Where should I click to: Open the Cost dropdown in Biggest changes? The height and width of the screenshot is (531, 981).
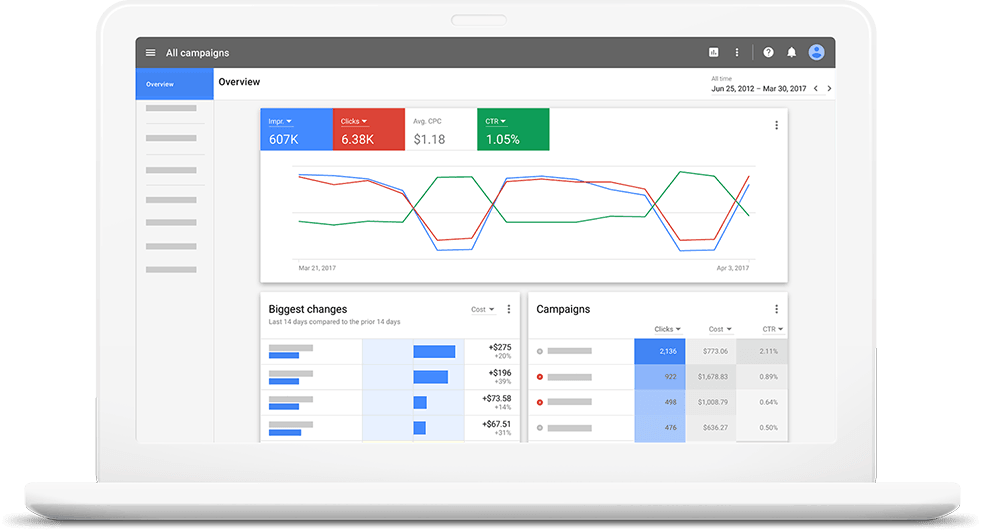point(483,310)
